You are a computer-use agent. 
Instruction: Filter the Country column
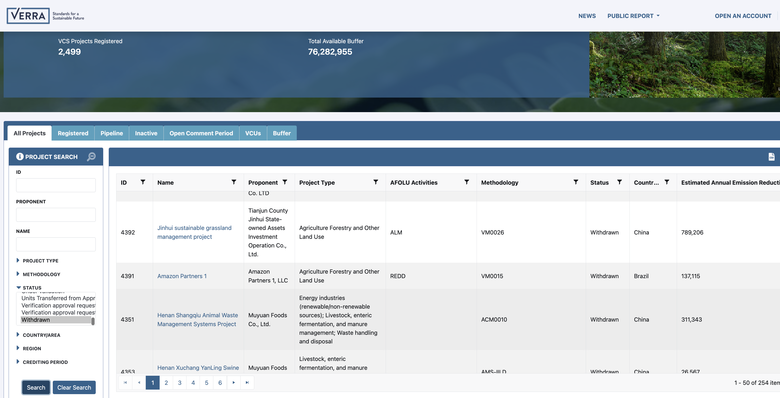pyautogui.click(x=667, y=182)
